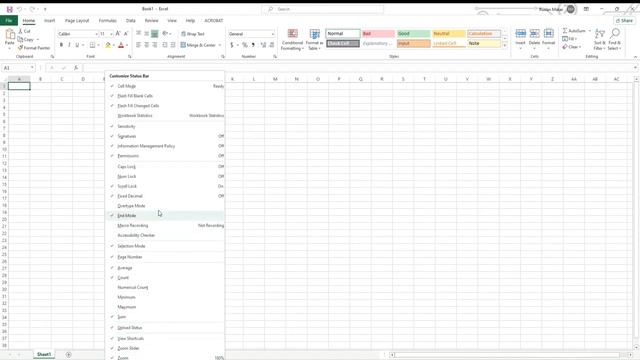Click the Increase Font Size icon
The width and height of the screenshot is (640, 360).
(x=118, y=34)
